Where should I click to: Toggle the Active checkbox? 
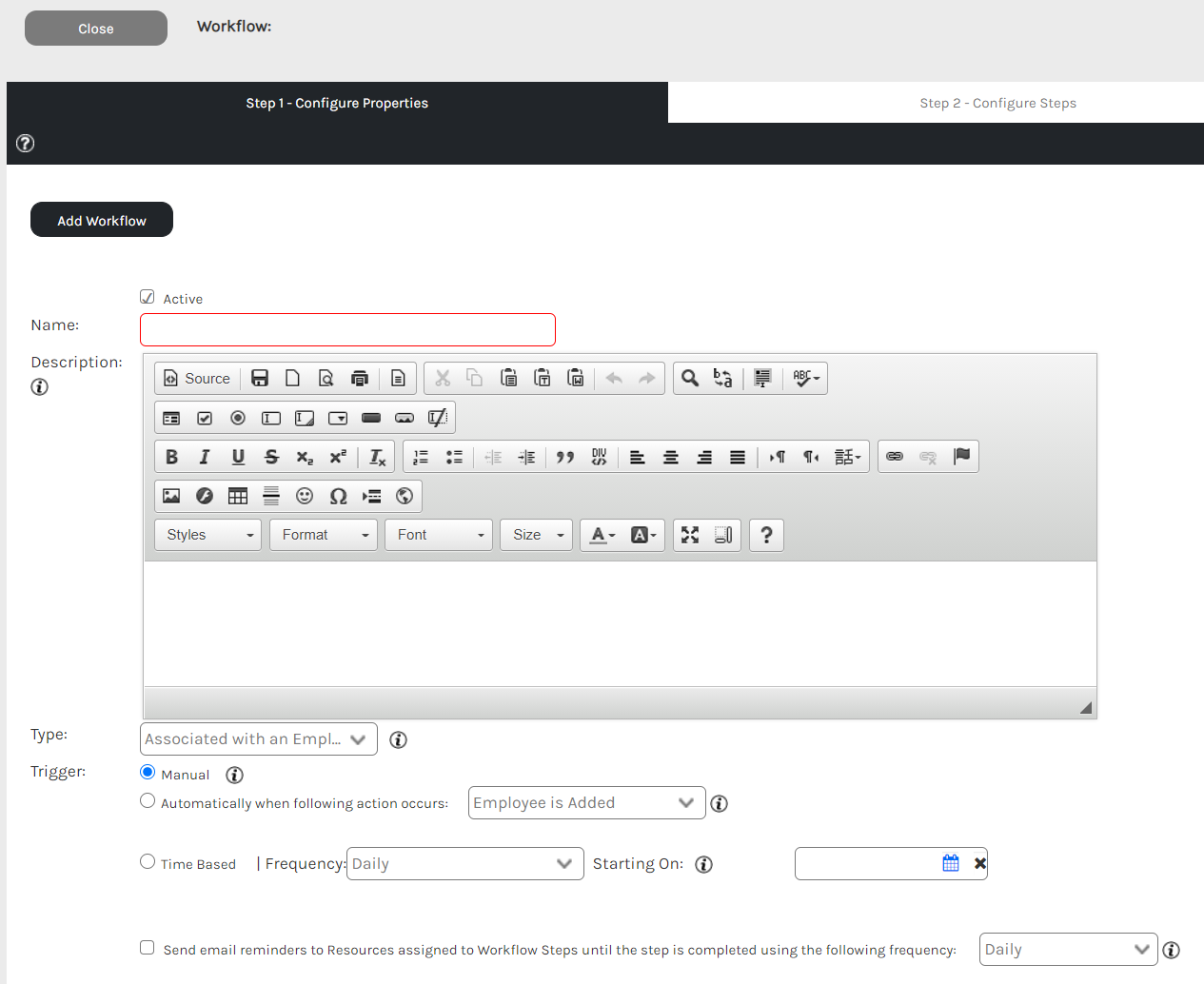coord(148,297)
